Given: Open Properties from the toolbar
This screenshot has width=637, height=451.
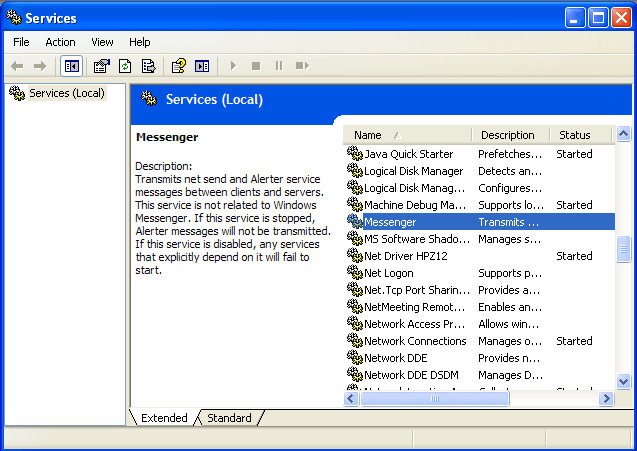Looking at the screenshot, I should coord(101,66).
